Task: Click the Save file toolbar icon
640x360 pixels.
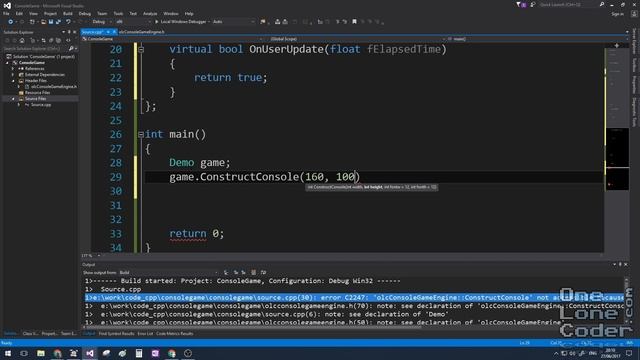Action: click(51, 22)
